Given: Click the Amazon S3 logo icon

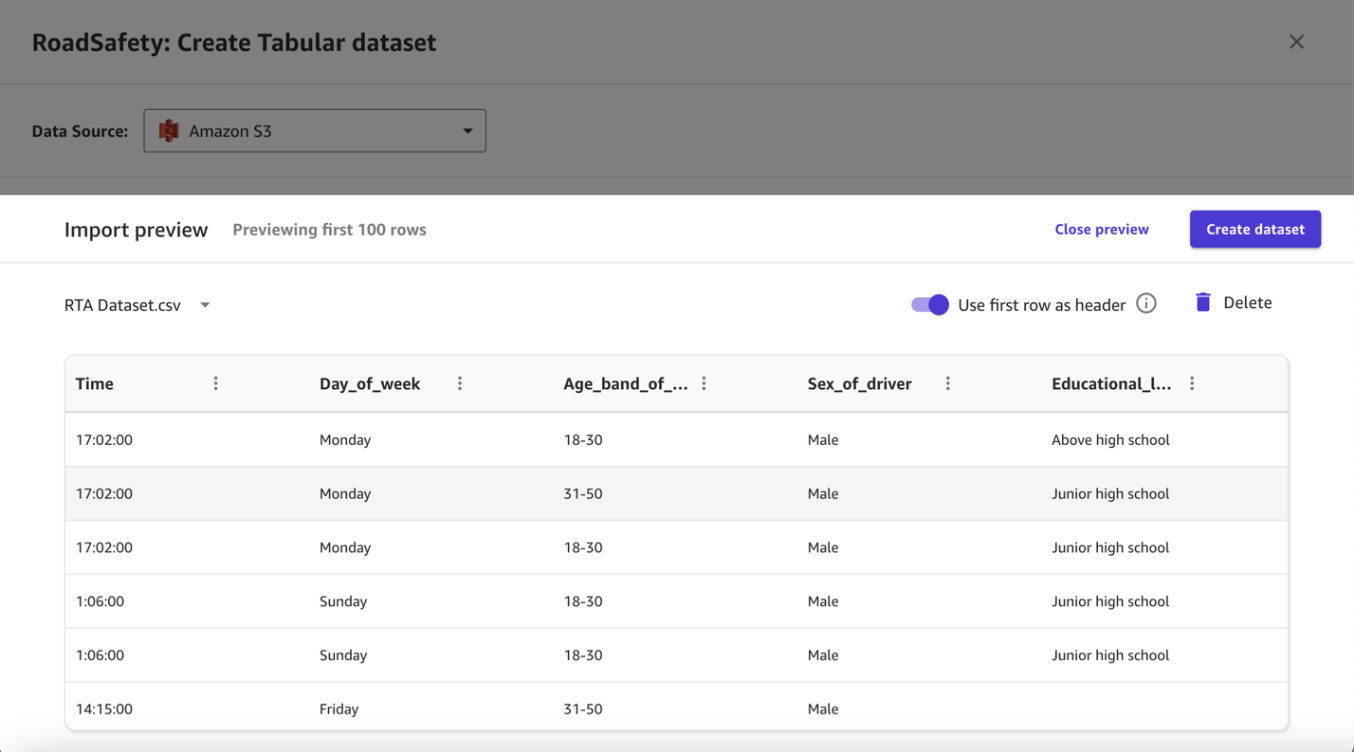Looking at the screenshot, I should pos(169,131).
